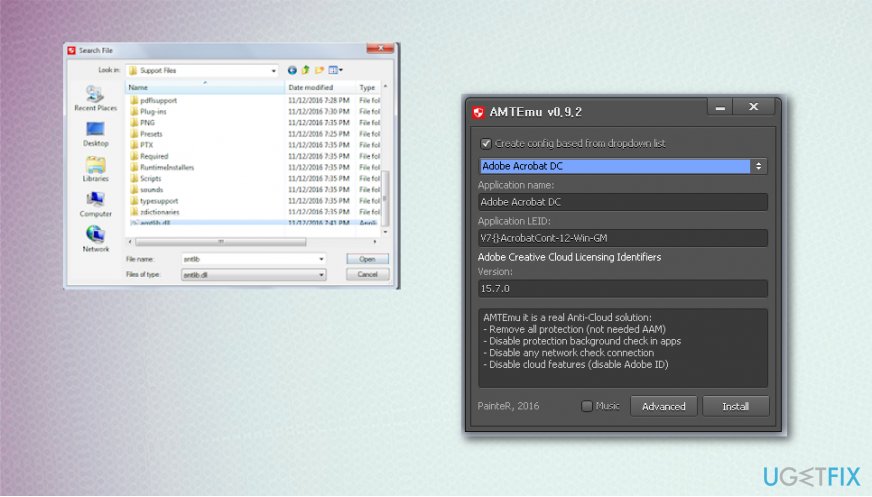Go back using the blue back arrow icon
The width and height of the screenshot is (872, 497).
[292, 70]
